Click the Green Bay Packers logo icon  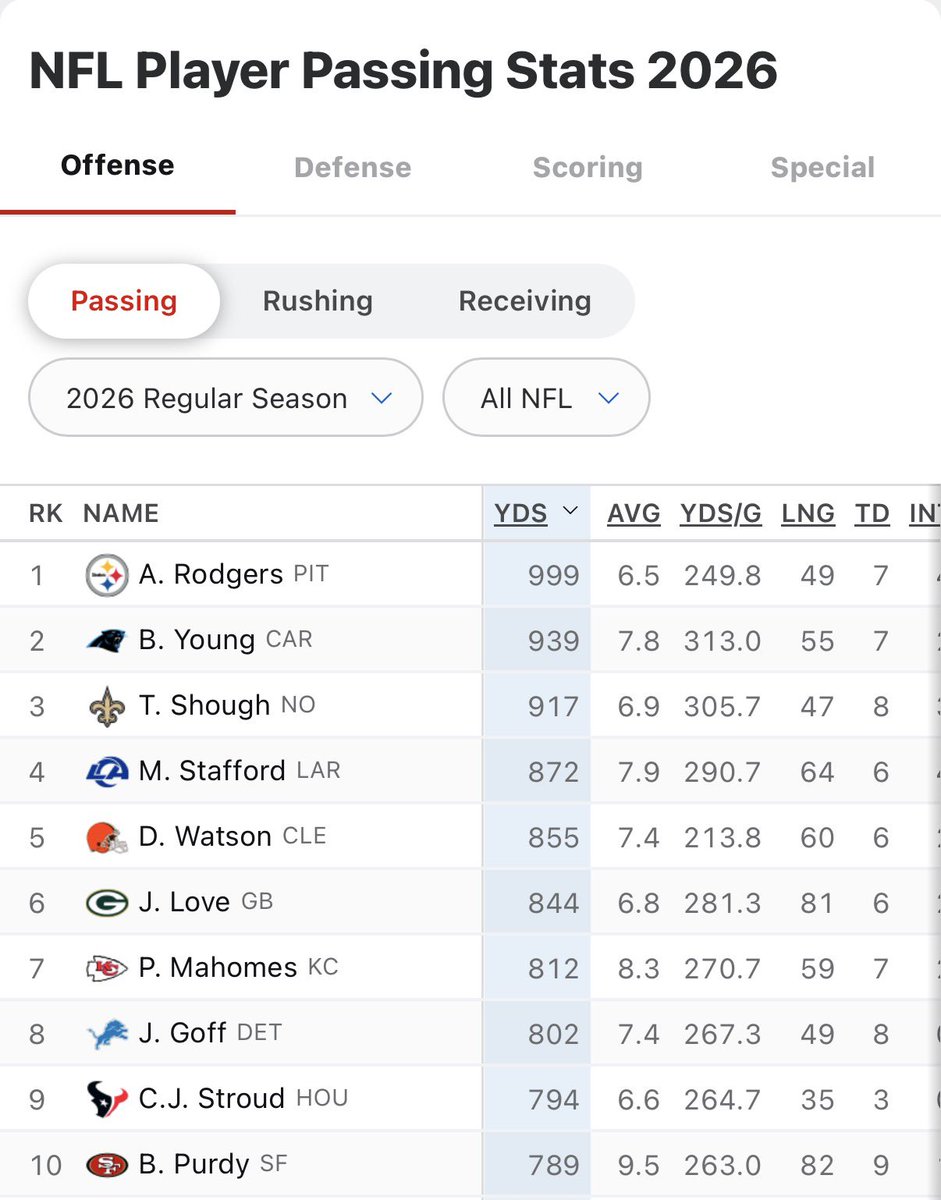[x=106, y=903]
